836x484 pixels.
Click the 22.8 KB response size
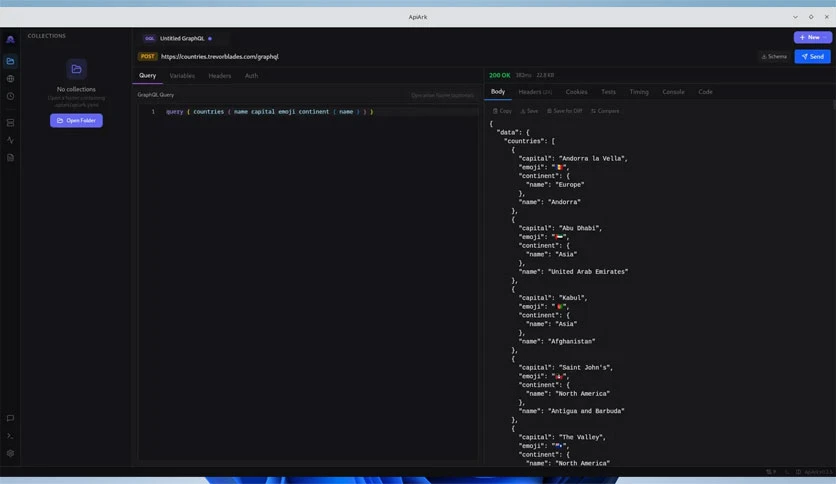[545, 75]
